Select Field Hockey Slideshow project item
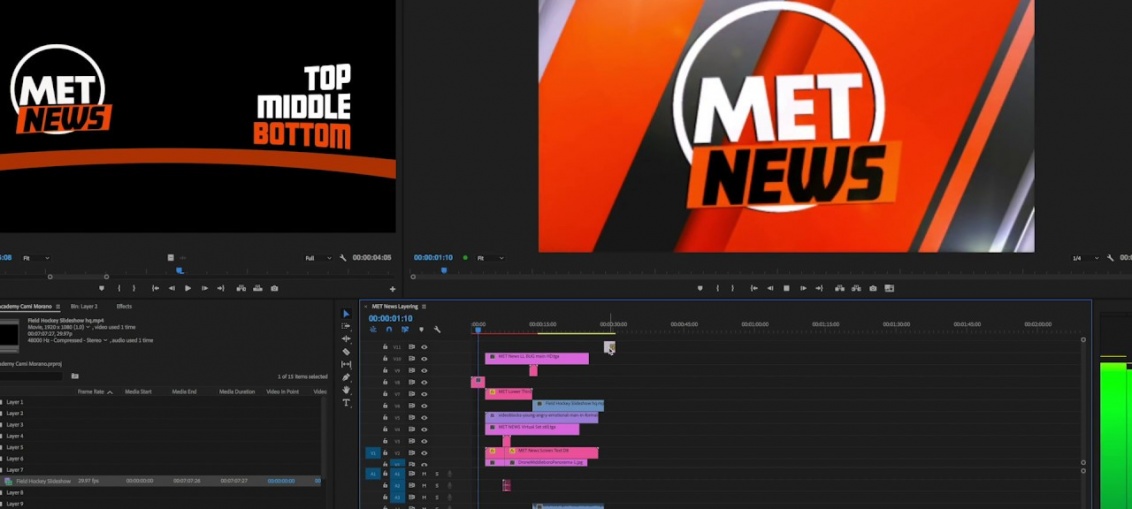The image size is (1132, 509). tap(44, 481)
